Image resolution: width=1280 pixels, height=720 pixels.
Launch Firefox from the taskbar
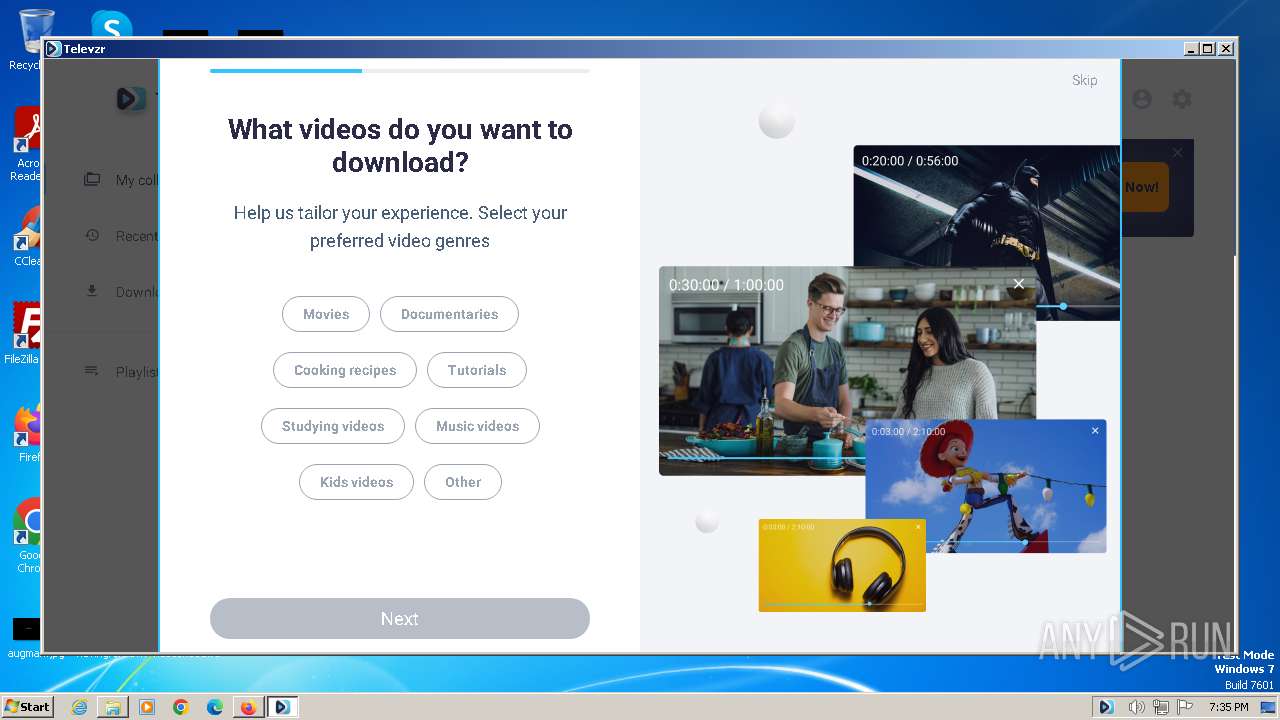point(248,707)
